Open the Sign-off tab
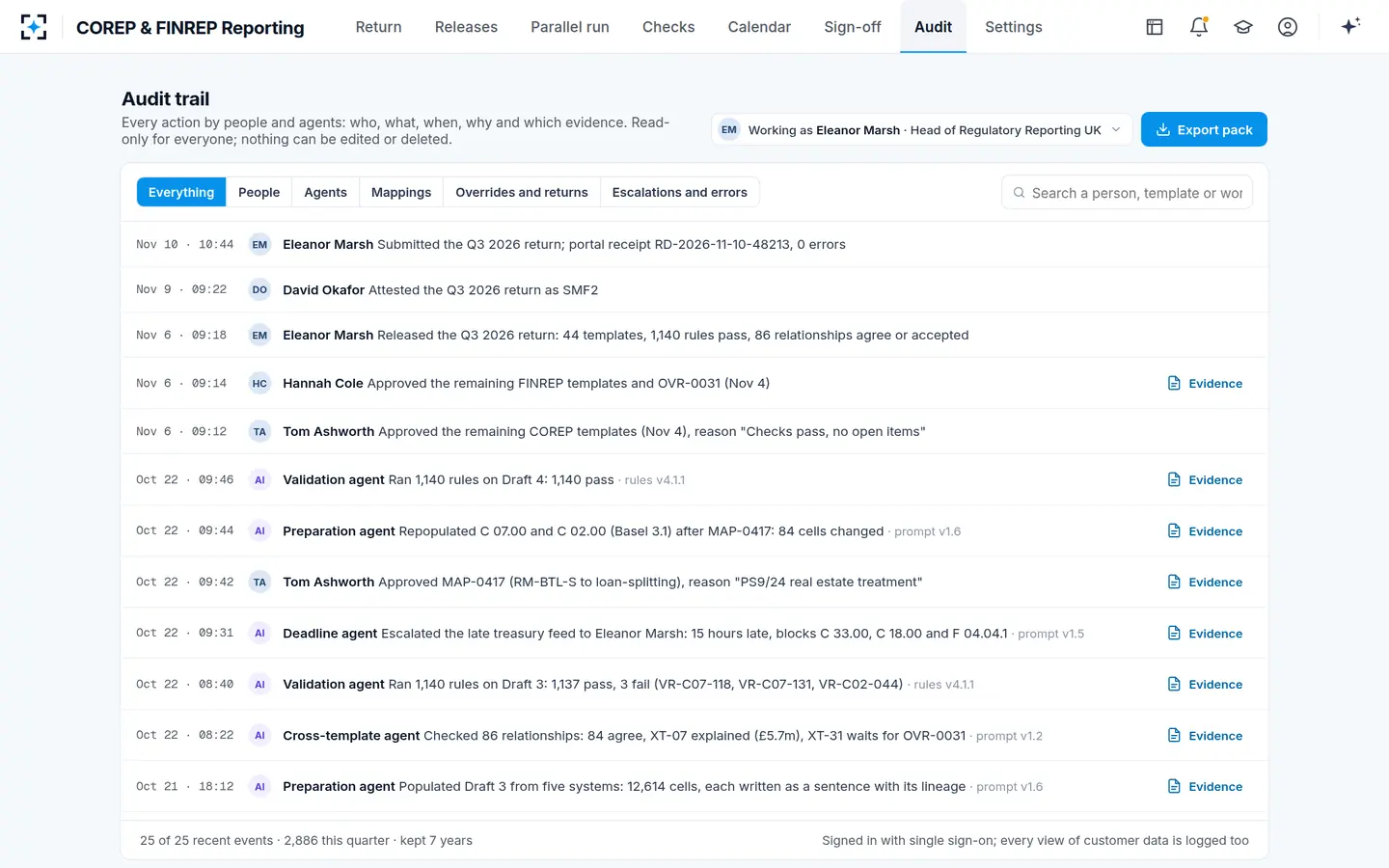Screen dimensions: 1389x868 (853, 27)
